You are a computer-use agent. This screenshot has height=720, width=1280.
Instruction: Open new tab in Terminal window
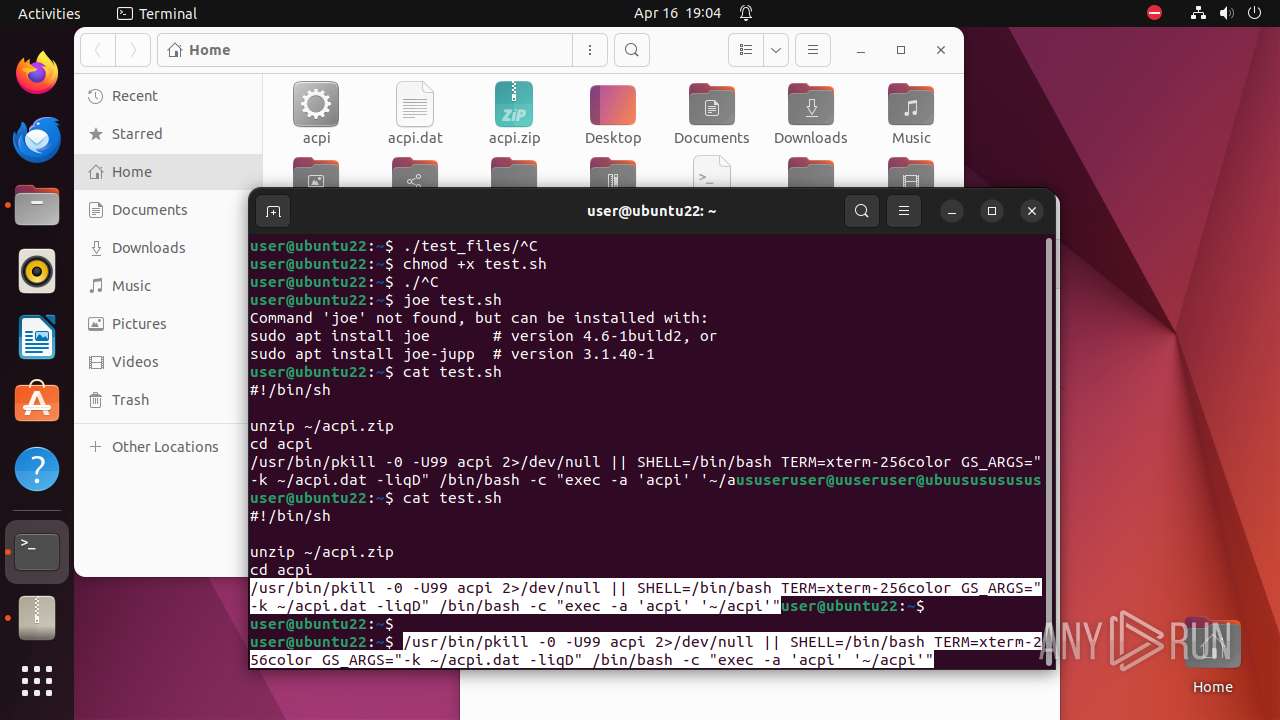coord(273,211)
